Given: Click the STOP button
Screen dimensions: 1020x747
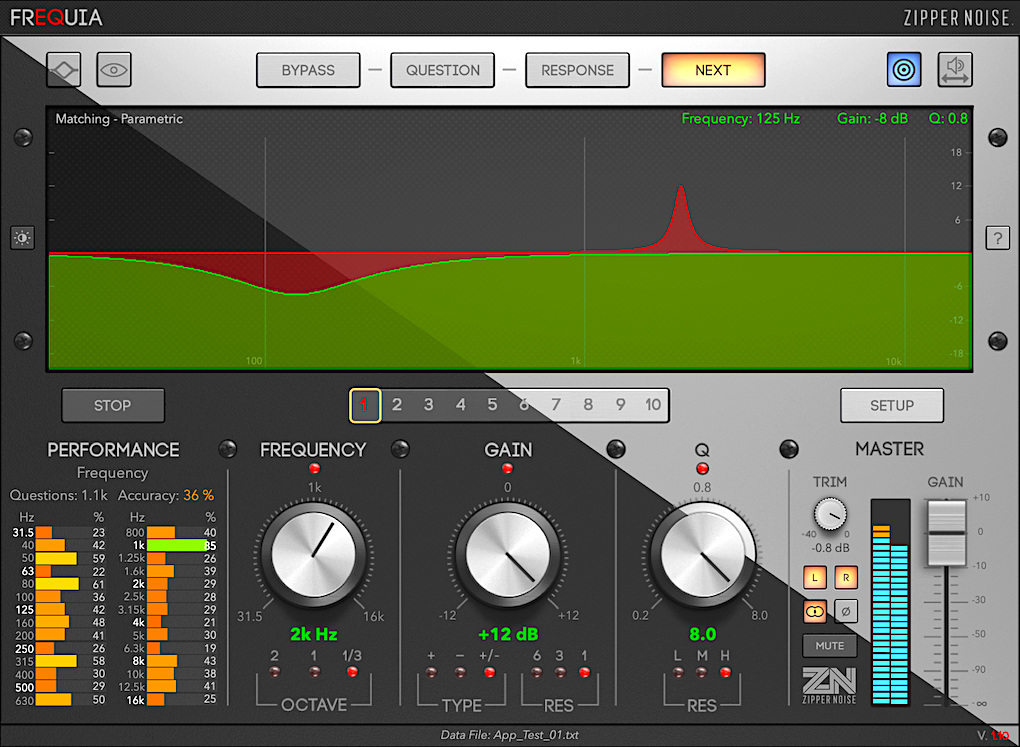Looking at the screenshot, I should click(x=112, y=405).
